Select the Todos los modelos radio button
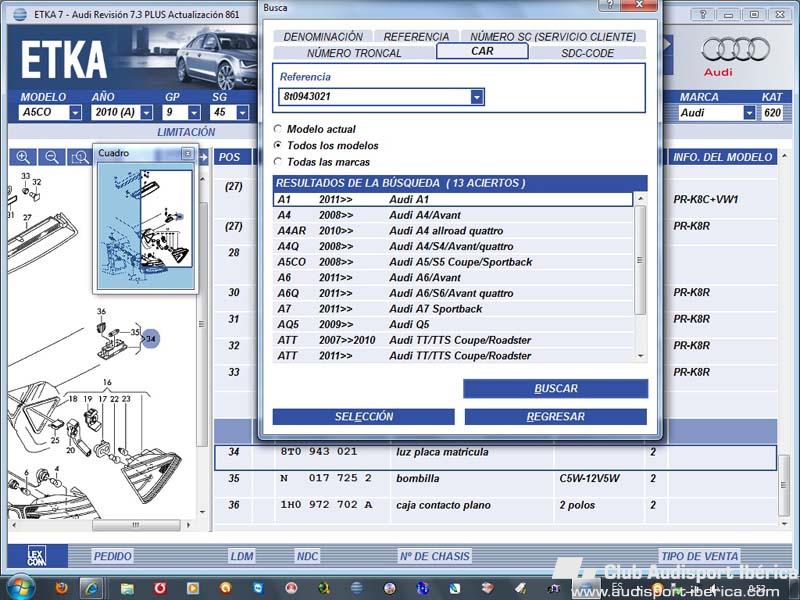Viewport: 800px width, 600px height. [x=278, y=145]
